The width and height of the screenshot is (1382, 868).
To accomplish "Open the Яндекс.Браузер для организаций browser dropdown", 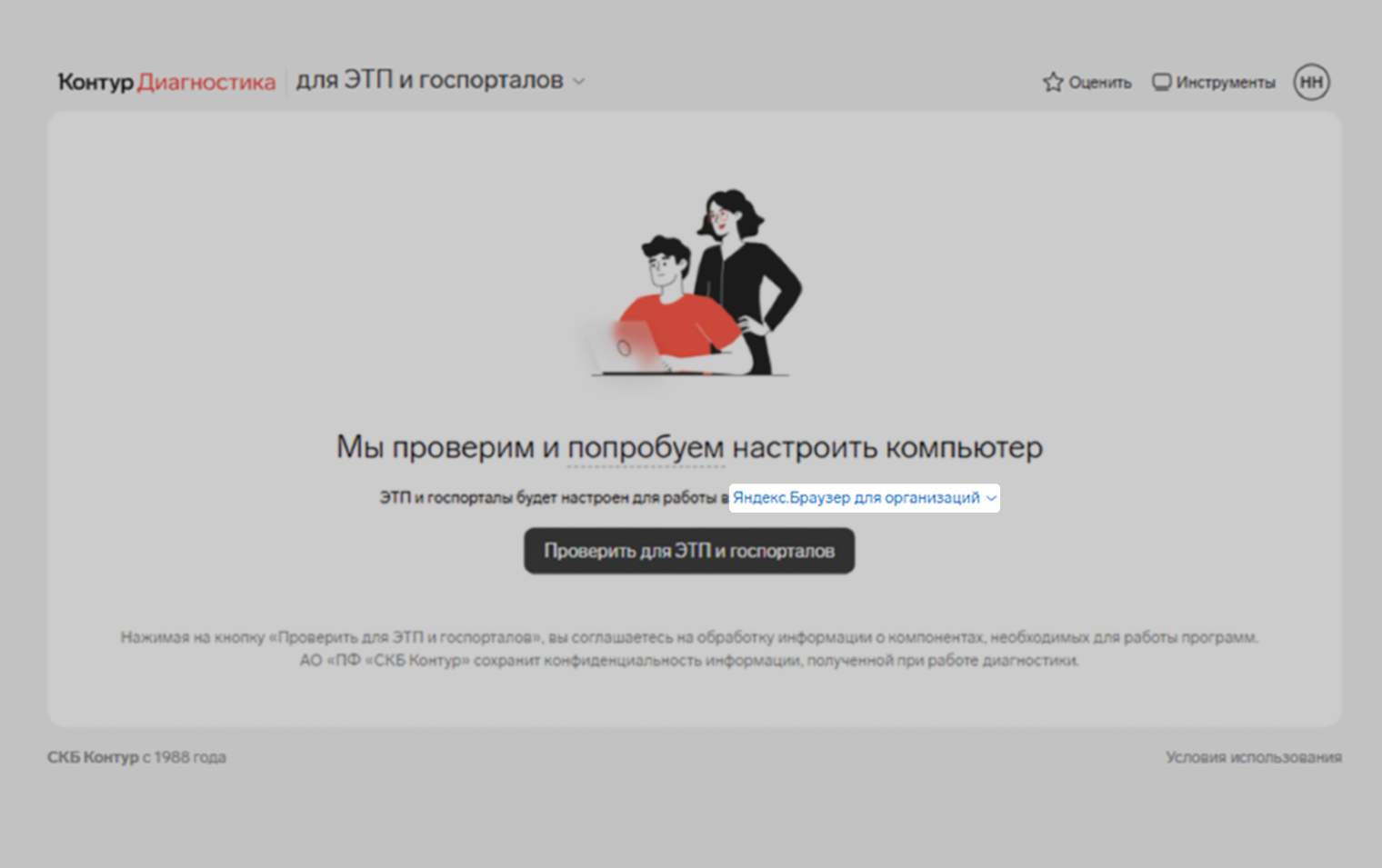I will point(865,498).
